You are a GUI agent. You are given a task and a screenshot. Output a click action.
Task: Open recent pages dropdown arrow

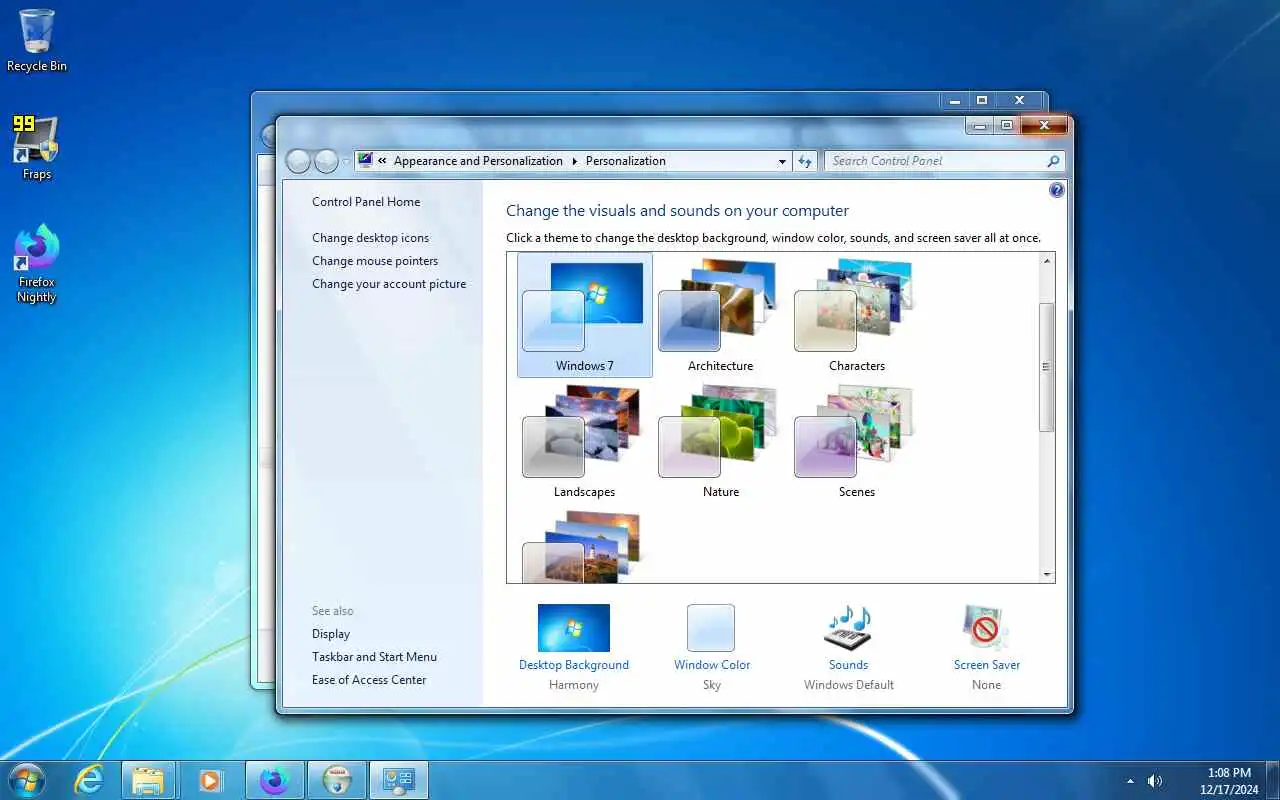coord(346,161)
